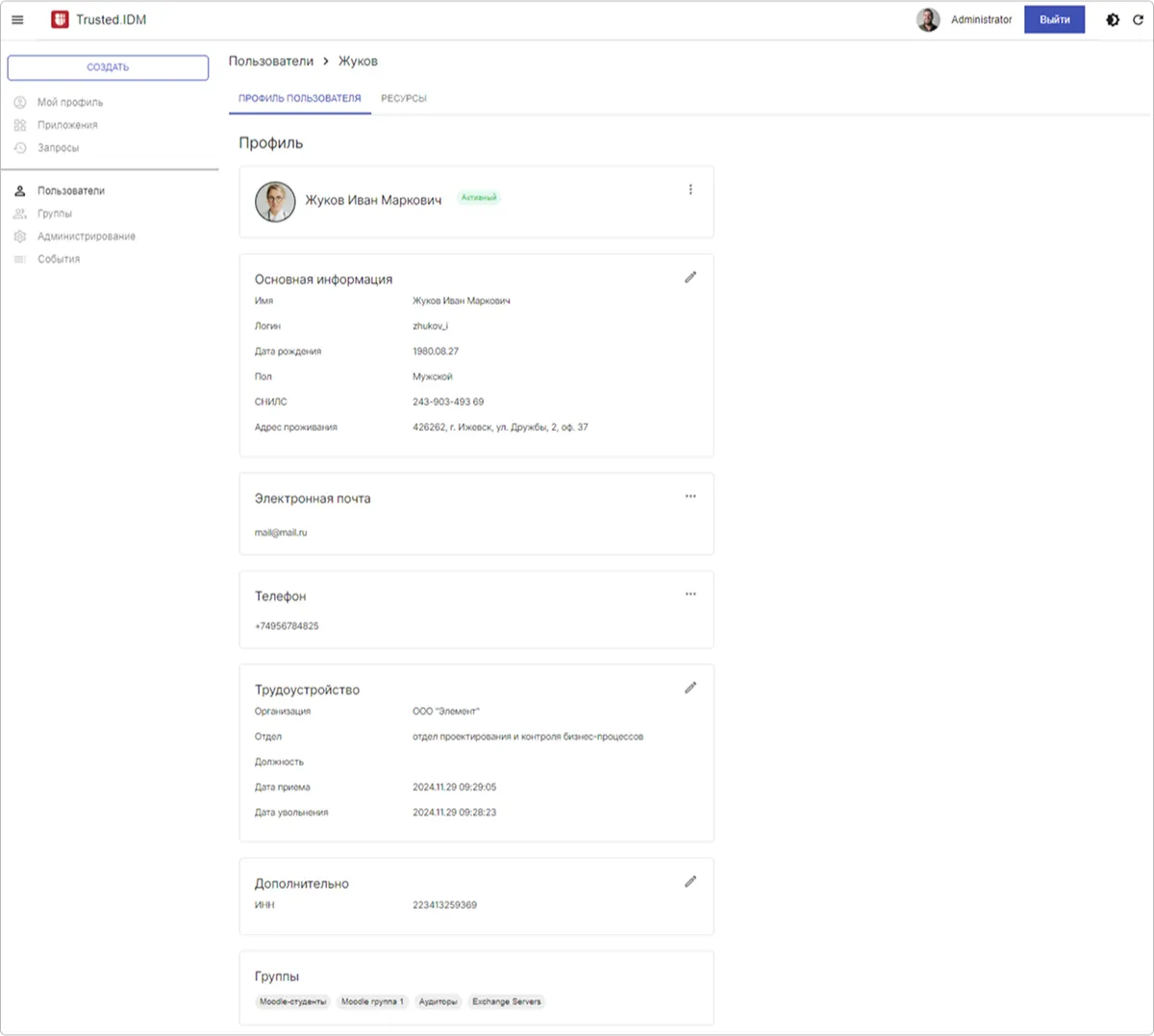Image resolution: width=1154 pixels, height=1036 pixels.
Task: Click the Trusted.IDM logo icon
Action: point(60,19)
